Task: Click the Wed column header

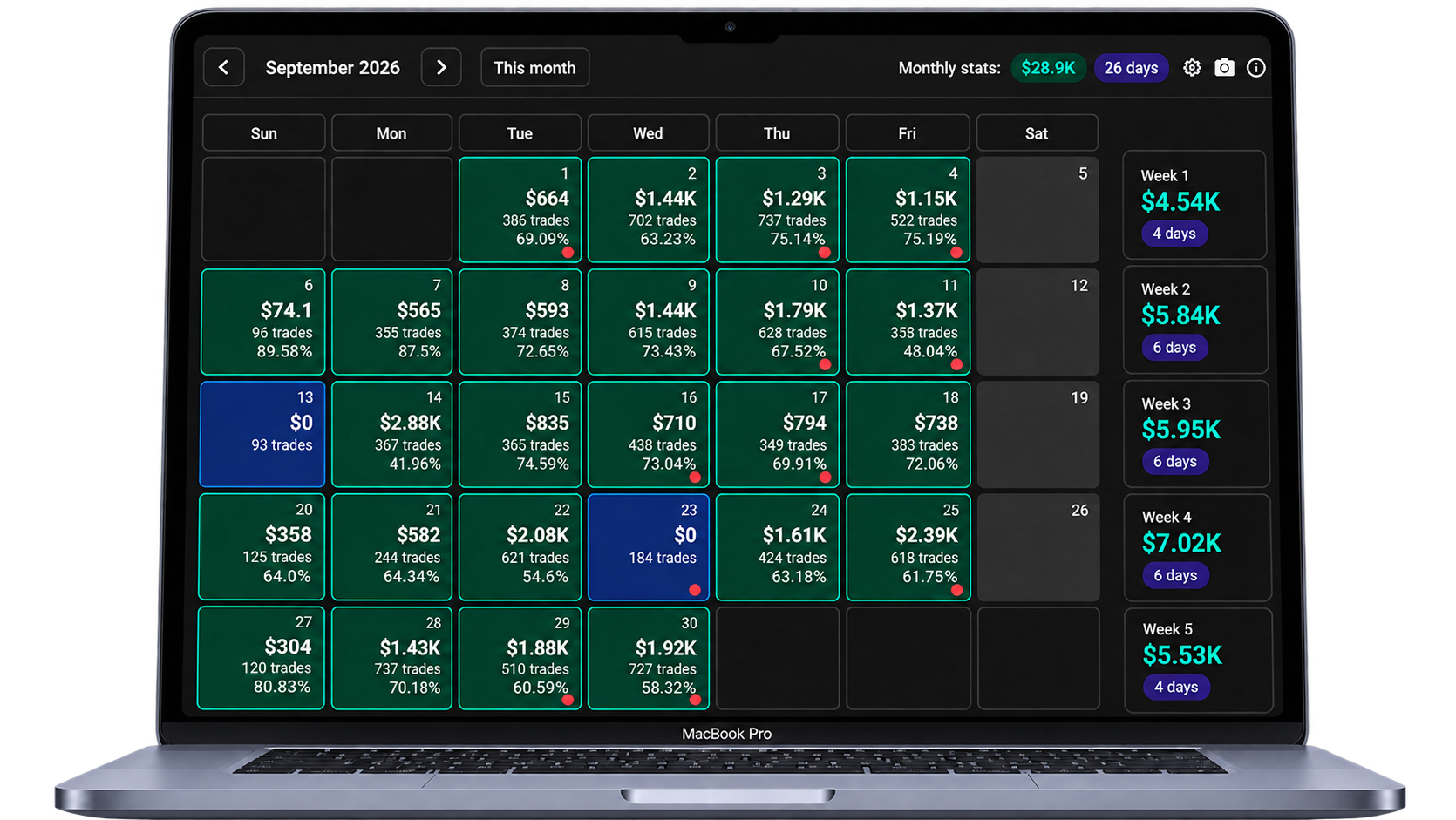Action: (x=648, y=133)
